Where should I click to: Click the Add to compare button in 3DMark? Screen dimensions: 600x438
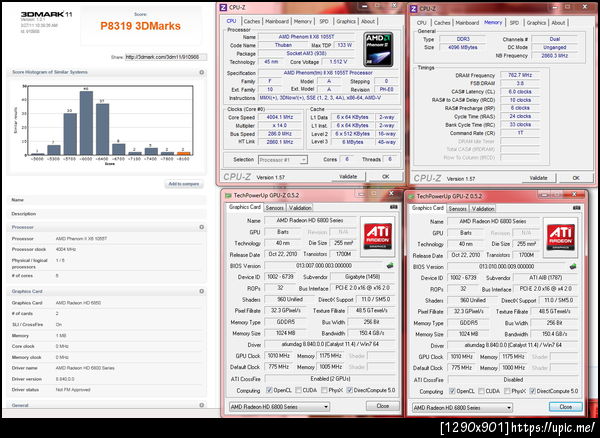click(184, 184)
